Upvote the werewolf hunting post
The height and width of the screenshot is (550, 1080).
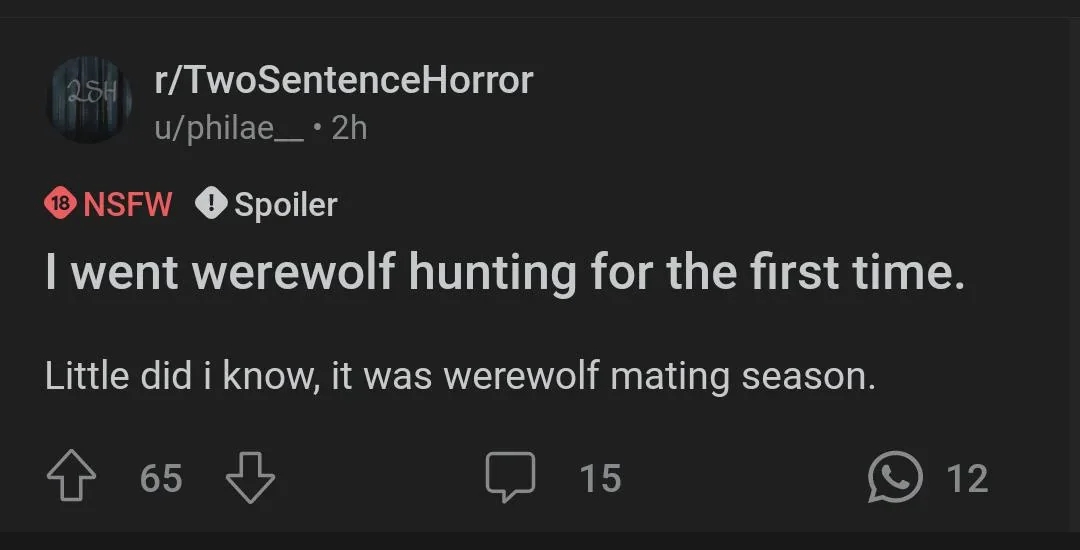coord(72,478)
